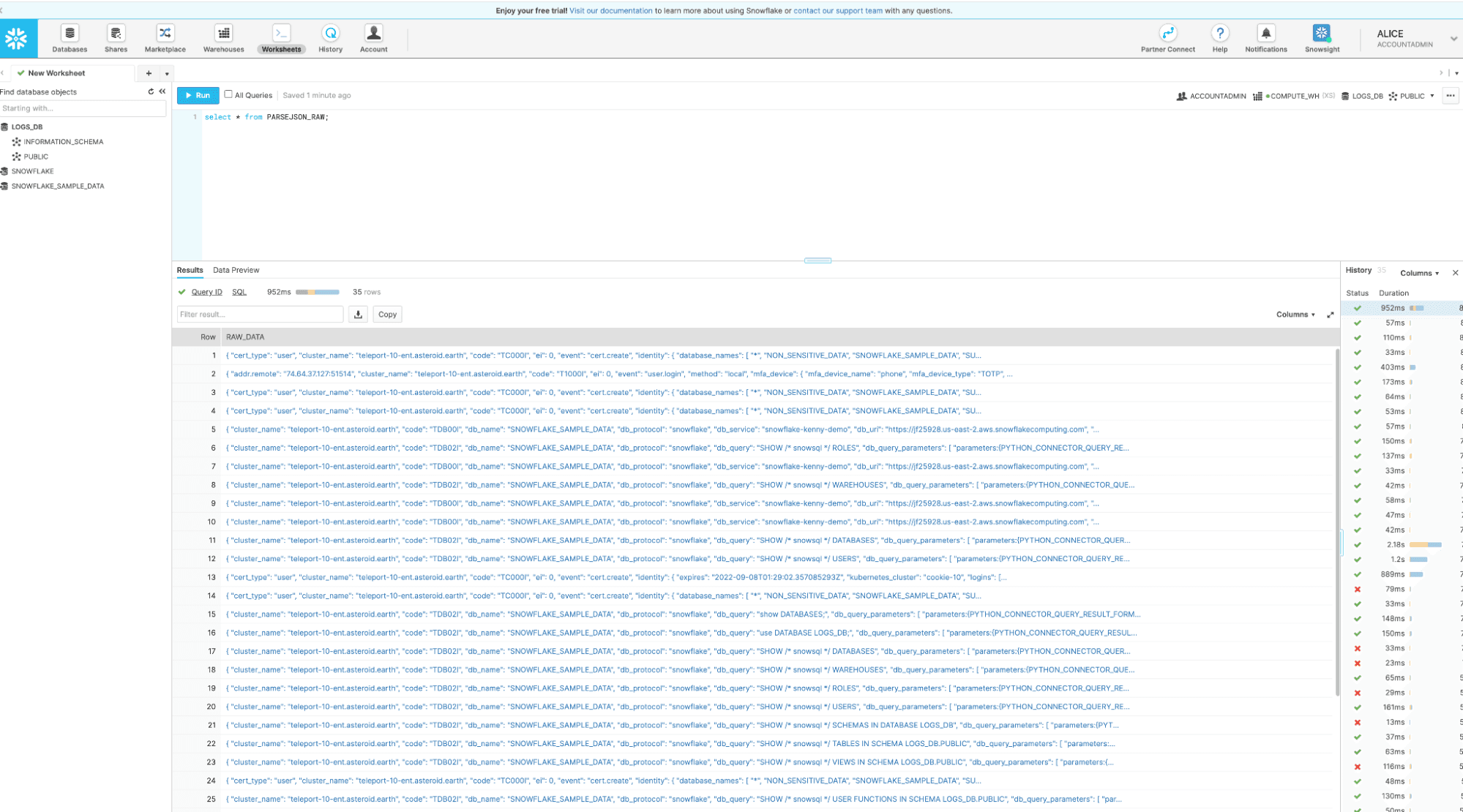Viewport: 1463px width, 812px height.
Task: Open the Shares section
Action: pos(116,38)
